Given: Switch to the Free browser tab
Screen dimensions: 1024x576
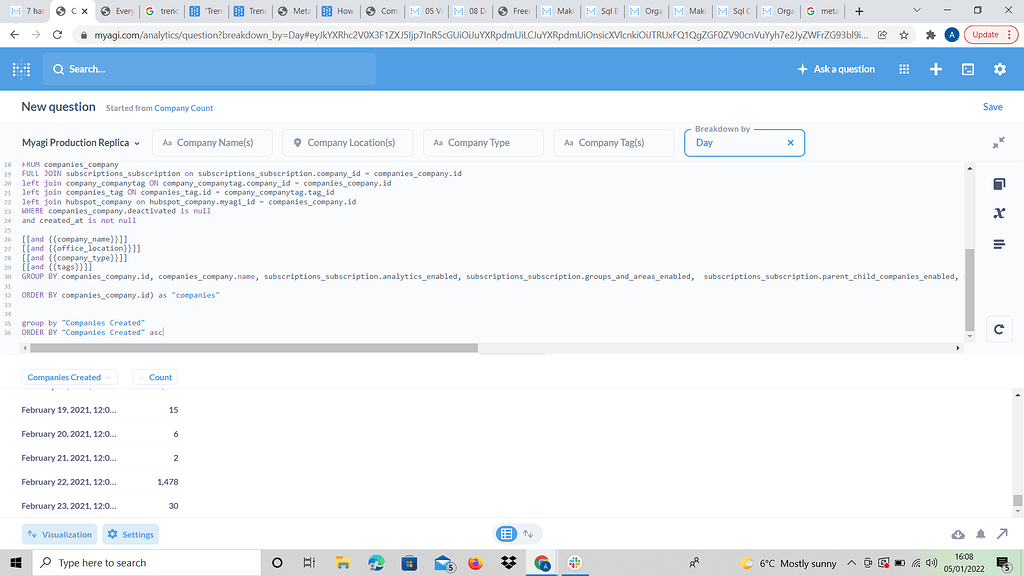Looking at the screenshot, I should (x=514, y=11).
